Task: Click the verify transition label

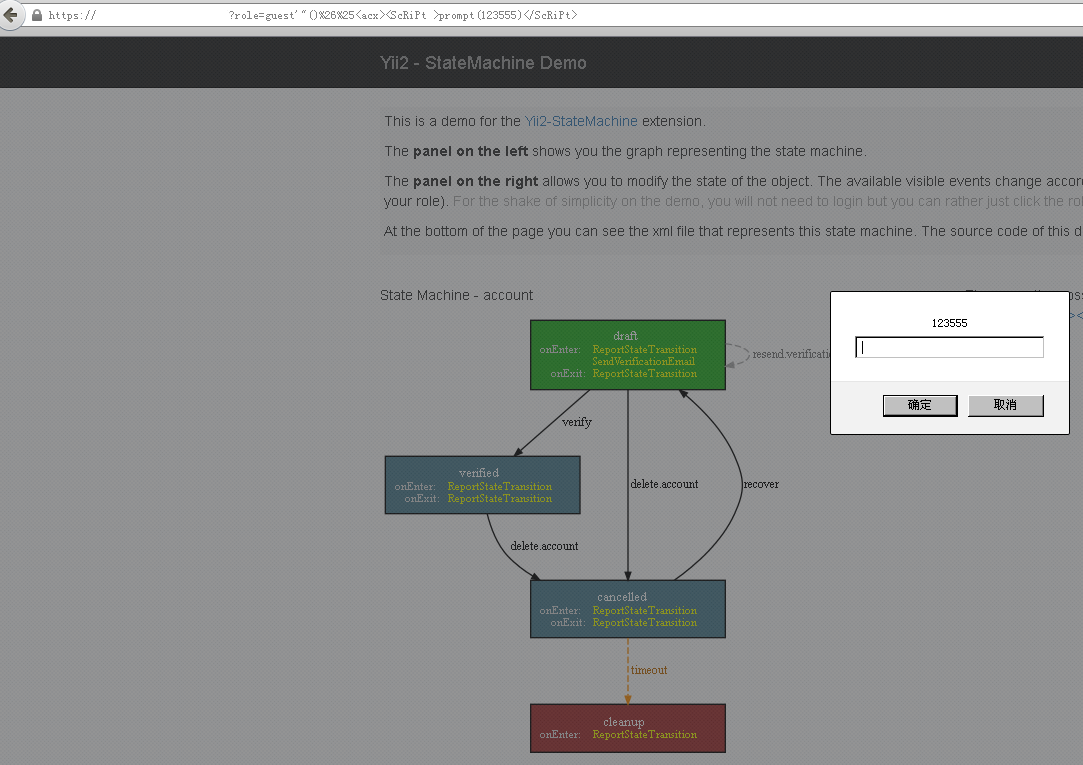Action: pyautogui.click(x=576, y=422)
